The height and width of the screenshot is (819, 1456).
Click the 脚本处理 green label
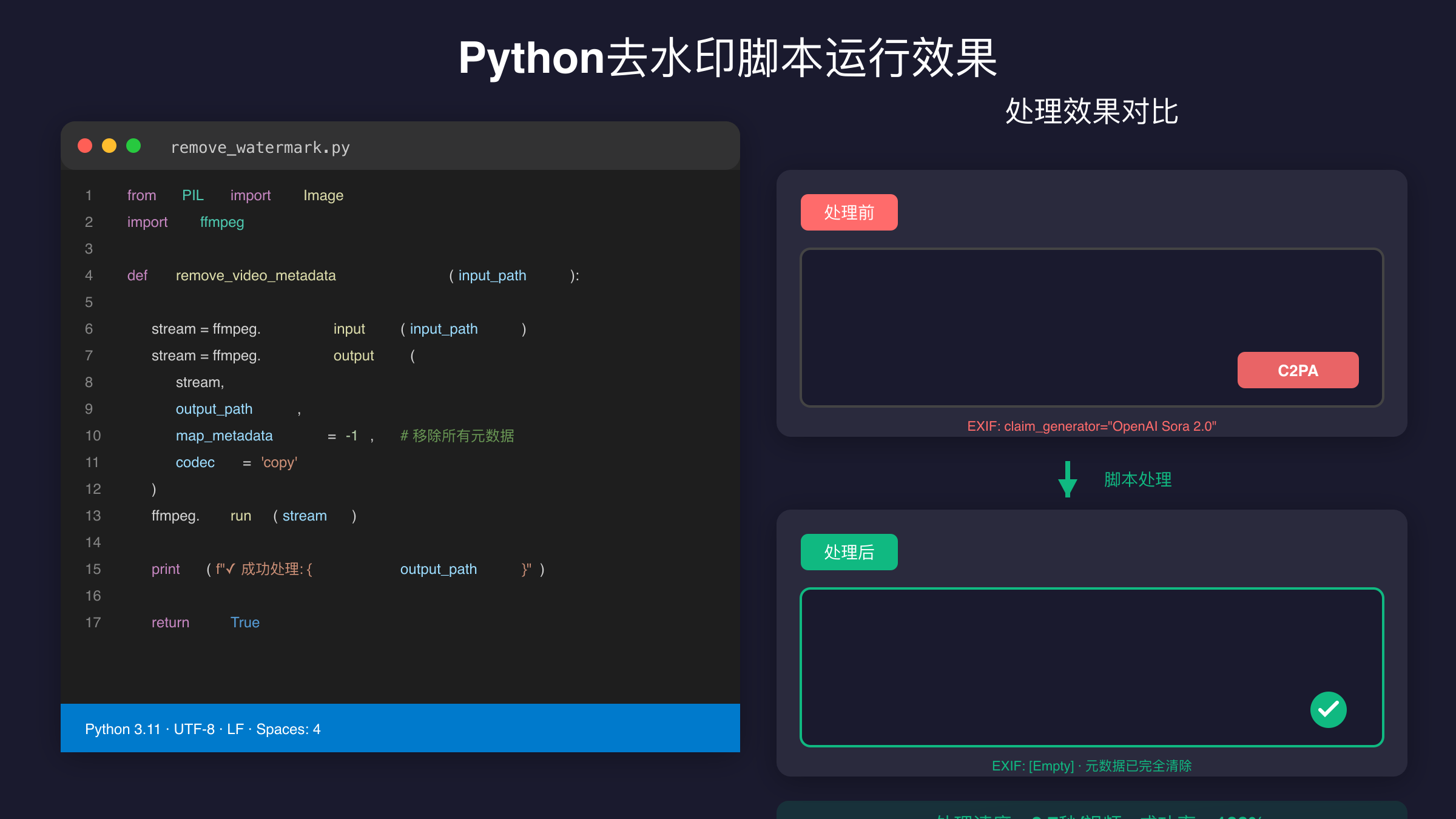tap(1137, 479)
